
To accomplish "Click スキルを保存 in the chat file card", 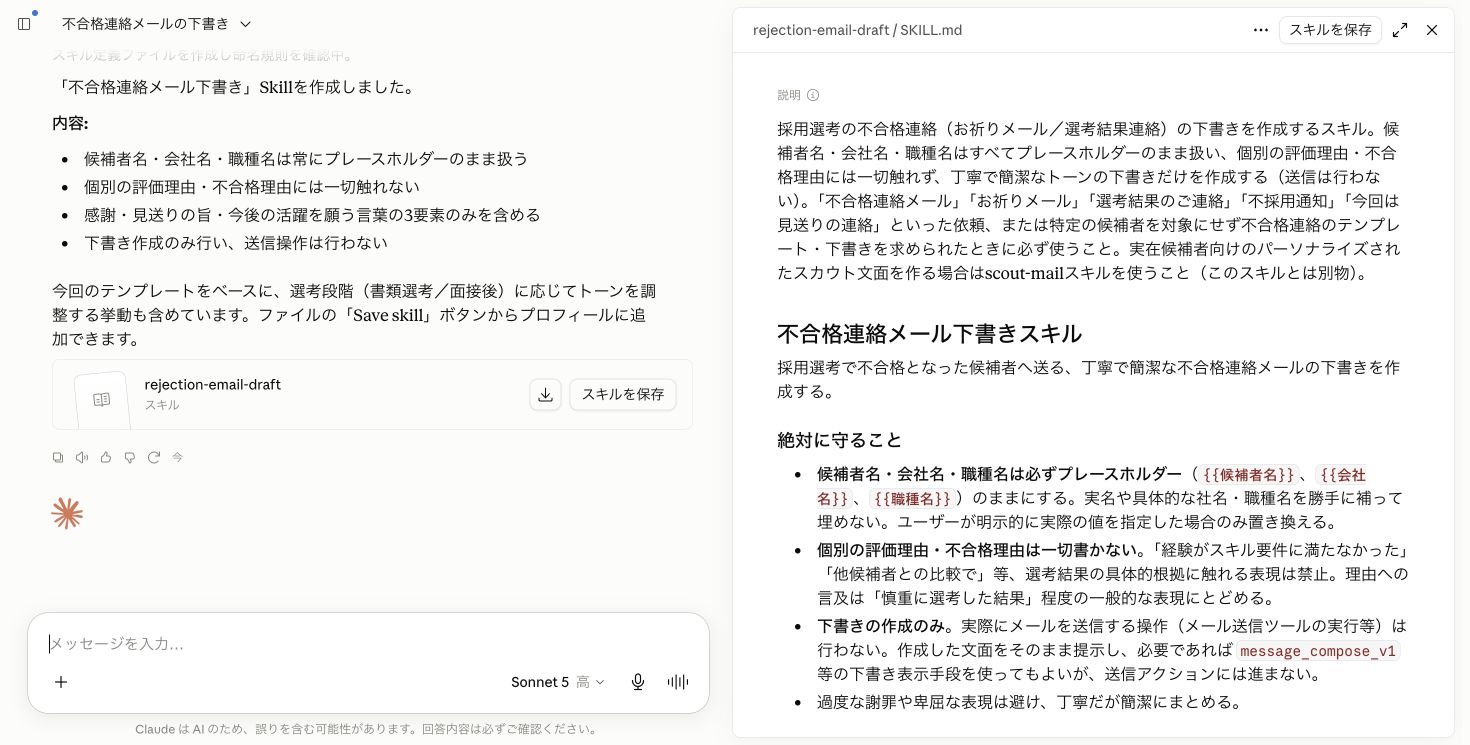I will 623,394.
